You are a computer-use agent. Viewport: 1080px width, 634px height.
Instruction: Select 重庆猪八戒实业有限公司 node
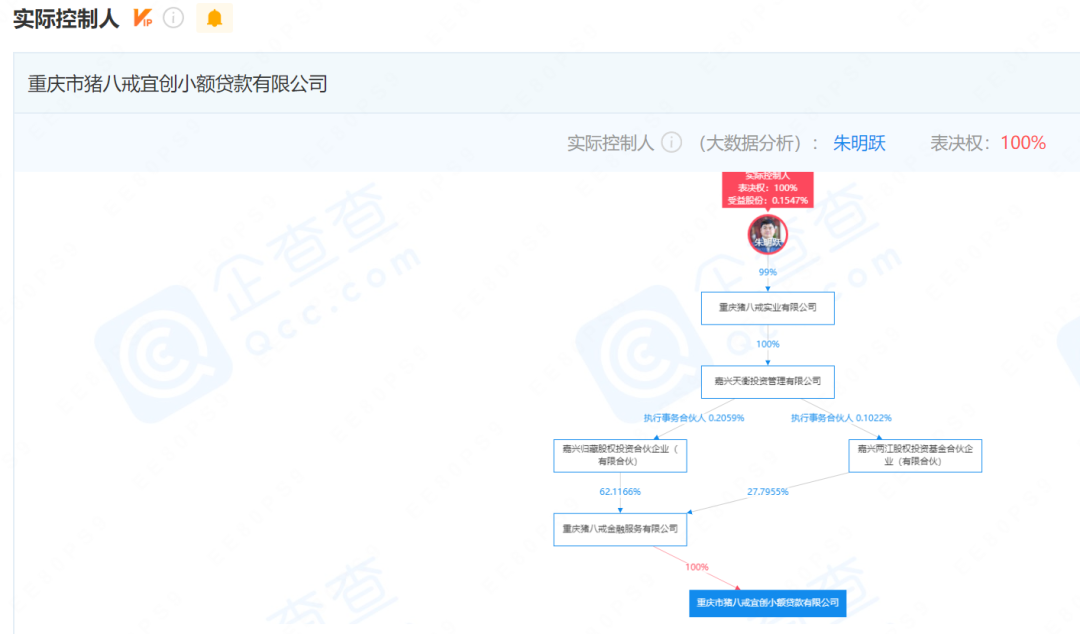pyautogui.click(x=767, y=308)
